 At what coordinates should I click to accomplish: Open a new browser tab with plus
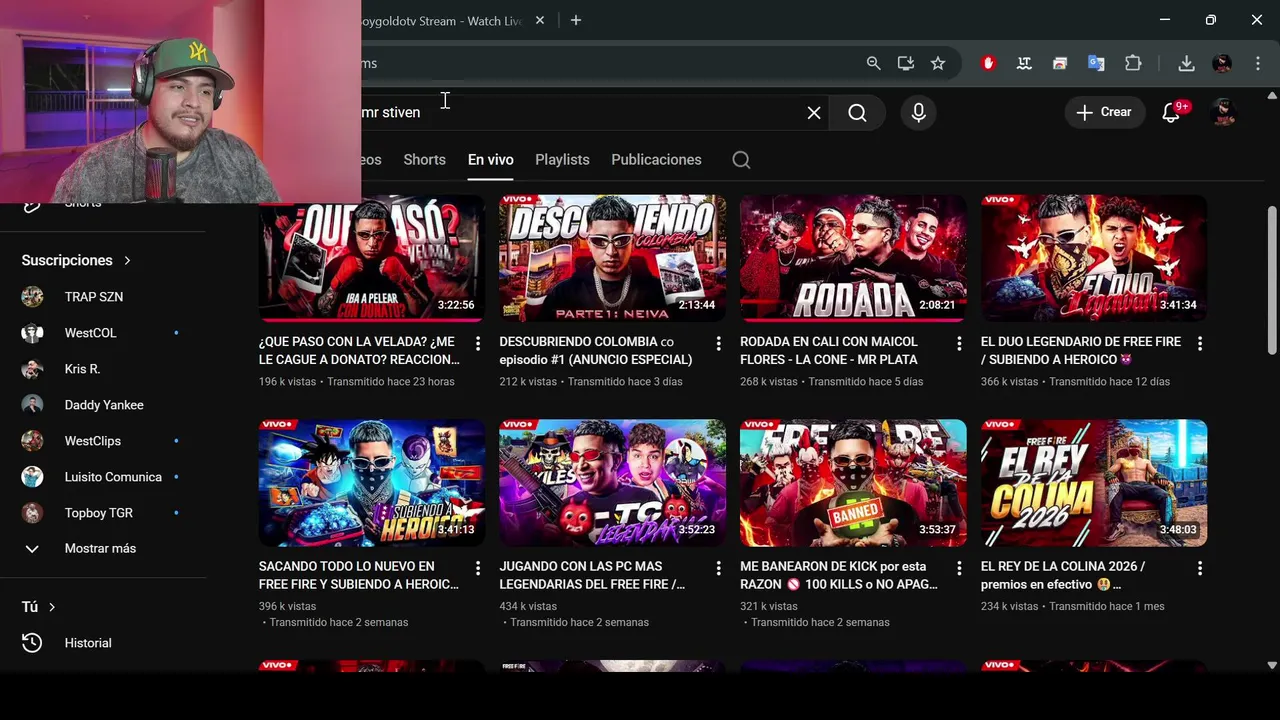pos(575,20)
